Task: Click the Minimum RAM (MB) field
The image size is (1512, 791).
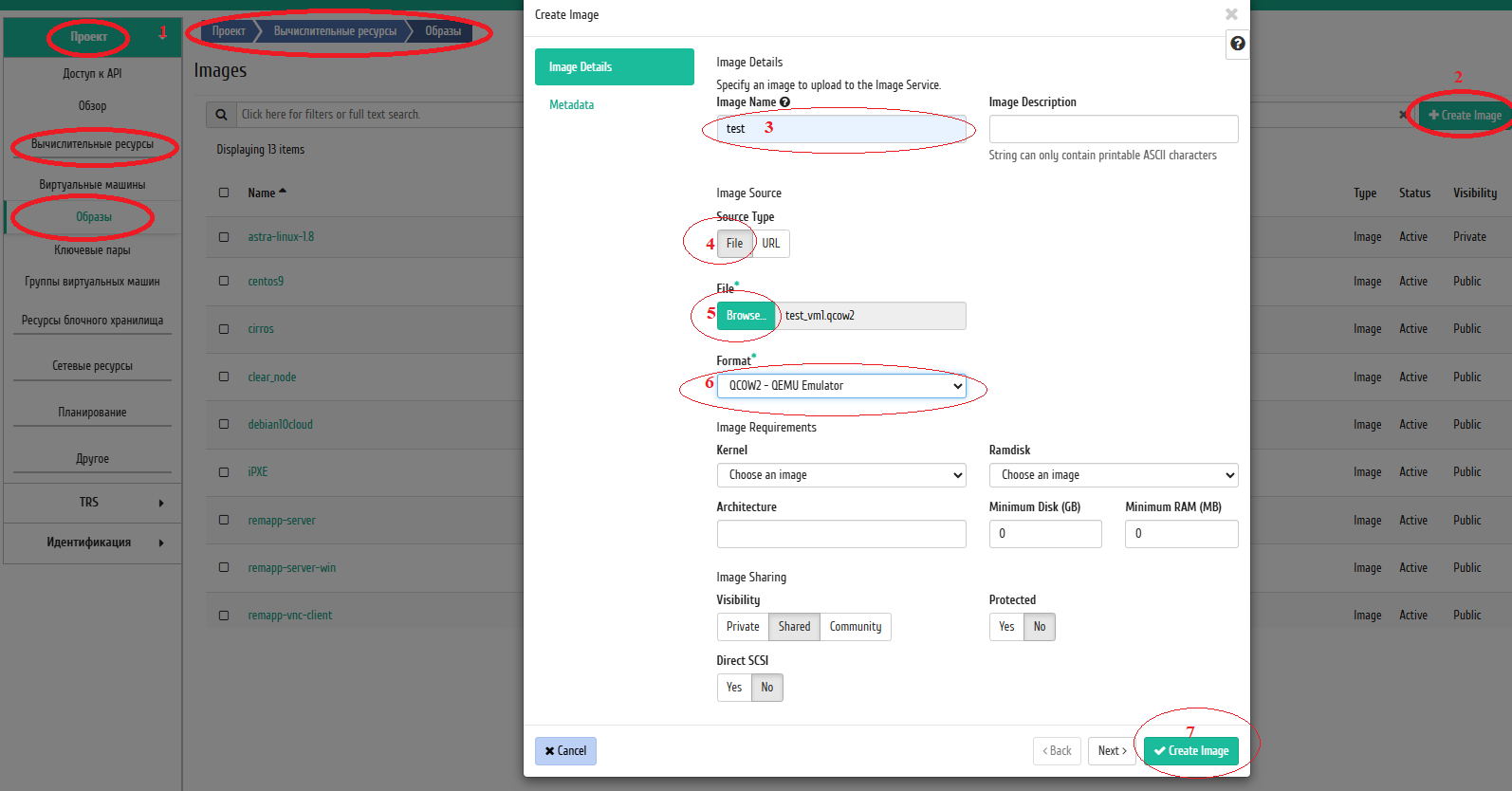Action: (1182, 534)
